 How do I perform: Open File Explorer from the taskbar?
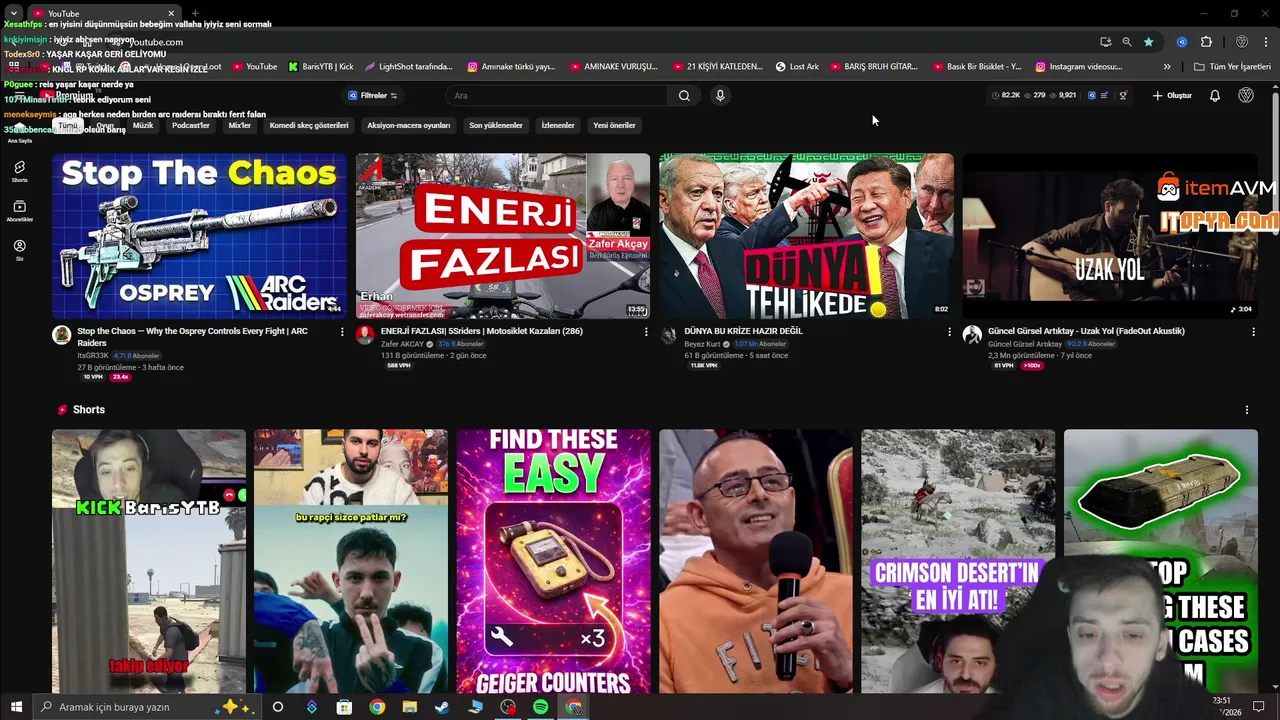coord(409,707)
